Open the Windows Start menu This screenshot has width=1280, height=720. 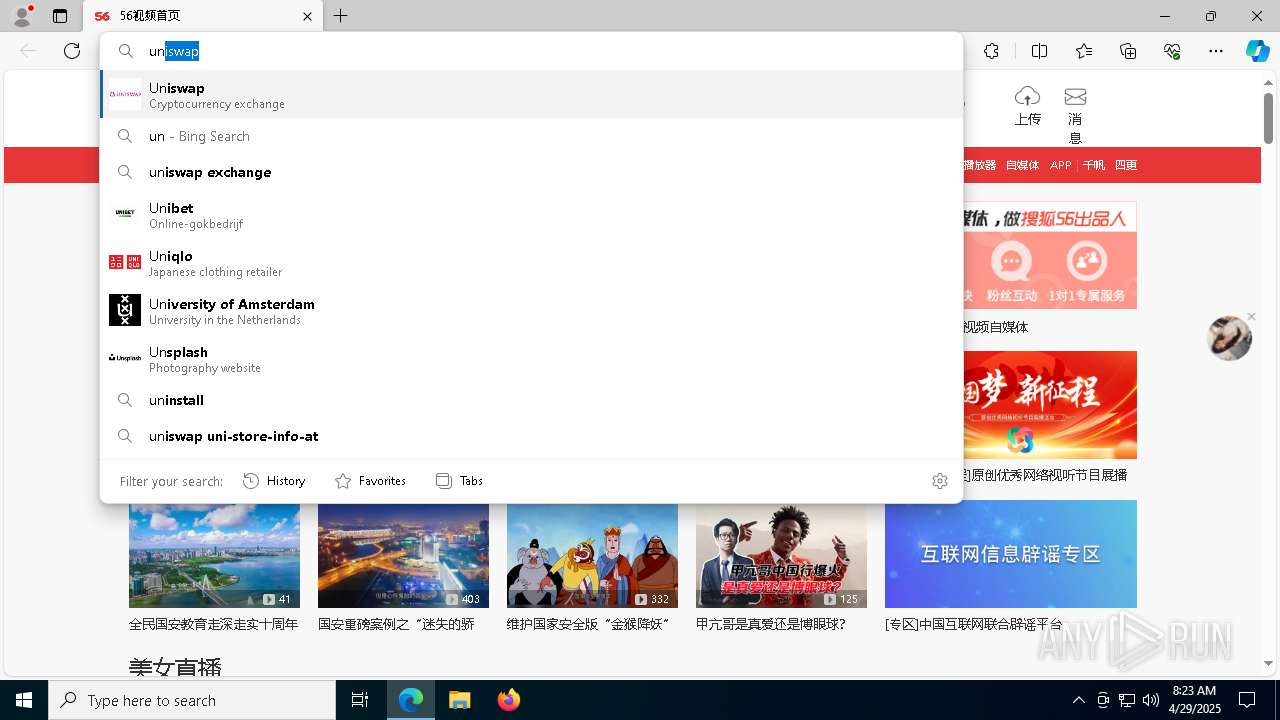(x=24, y=700)
